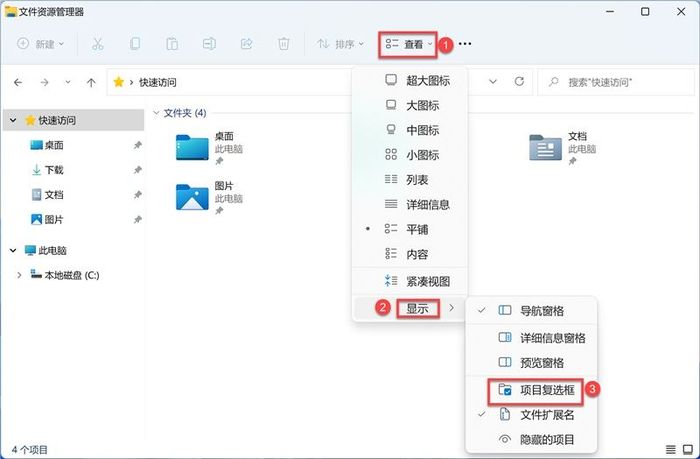Image resolution: width=700 pixels, height=459 pixels.
Task: Choose 超大图标 view option
Action: pyautogui.click(x=425, y=80)
